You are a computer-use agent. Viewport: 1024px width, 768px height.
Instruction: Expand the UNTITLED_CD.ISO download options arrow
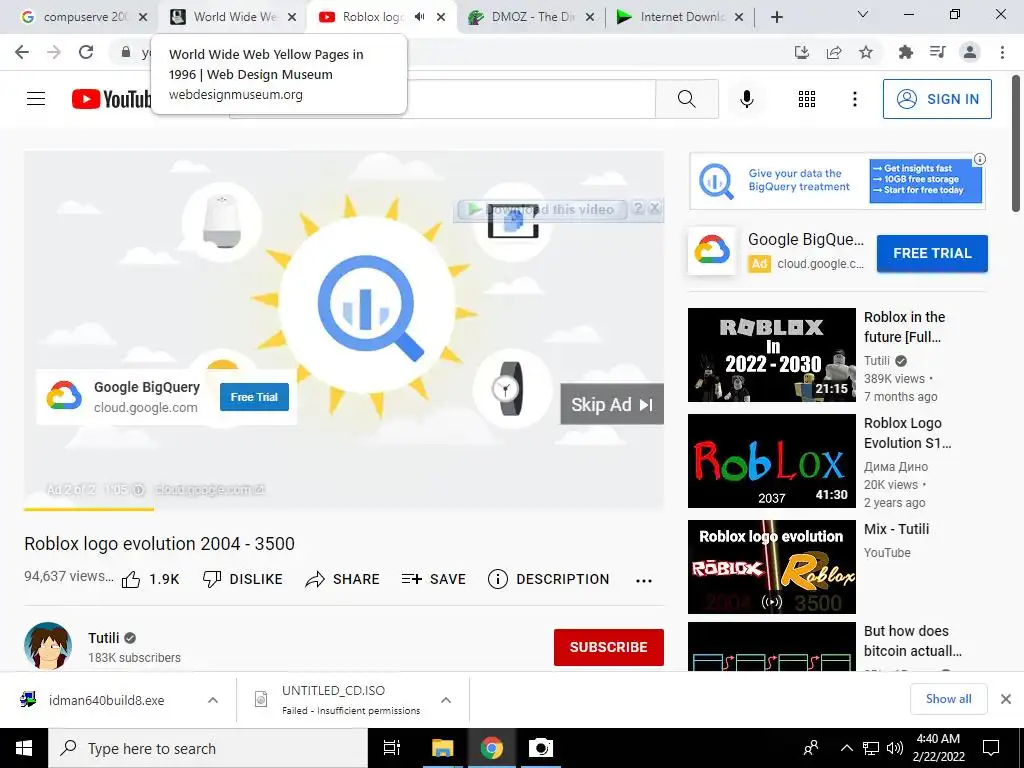(x=446, y=700)
